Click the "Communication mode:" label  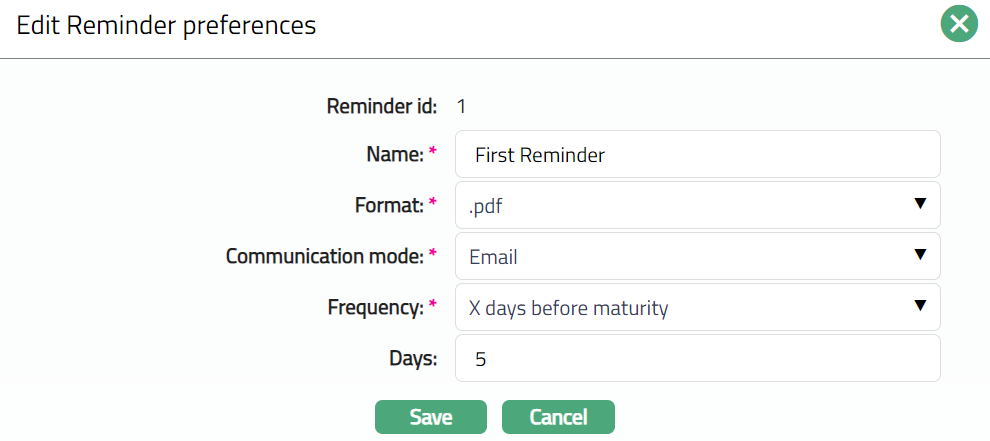coord(324,256)
